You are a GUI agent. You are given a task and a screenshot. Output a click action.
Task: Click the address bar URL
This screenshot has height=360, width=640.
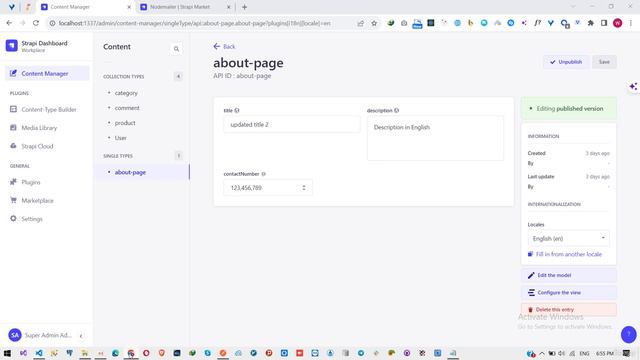pos(194,23)
